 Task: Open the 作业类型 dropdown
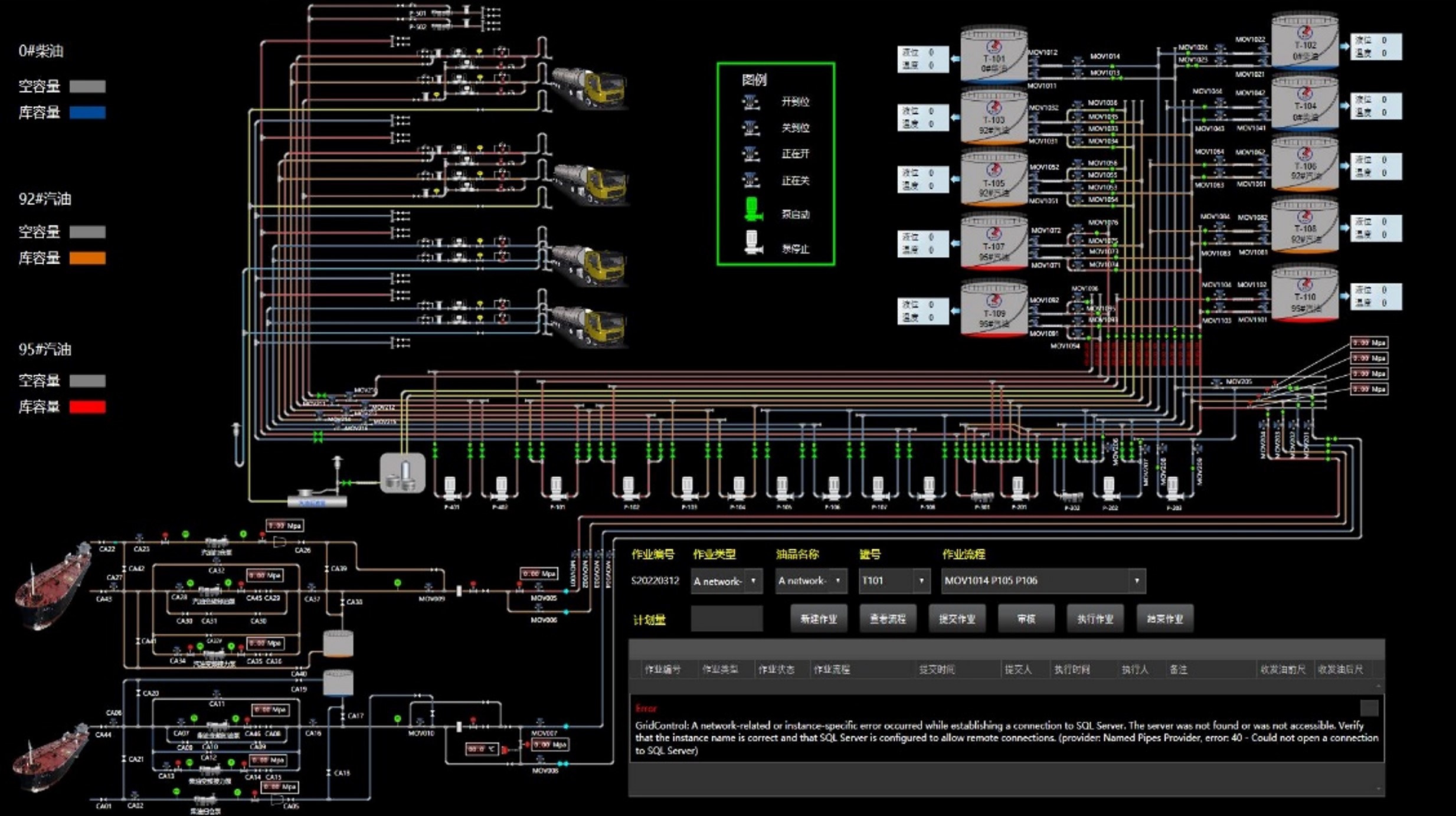click(727, 581)
